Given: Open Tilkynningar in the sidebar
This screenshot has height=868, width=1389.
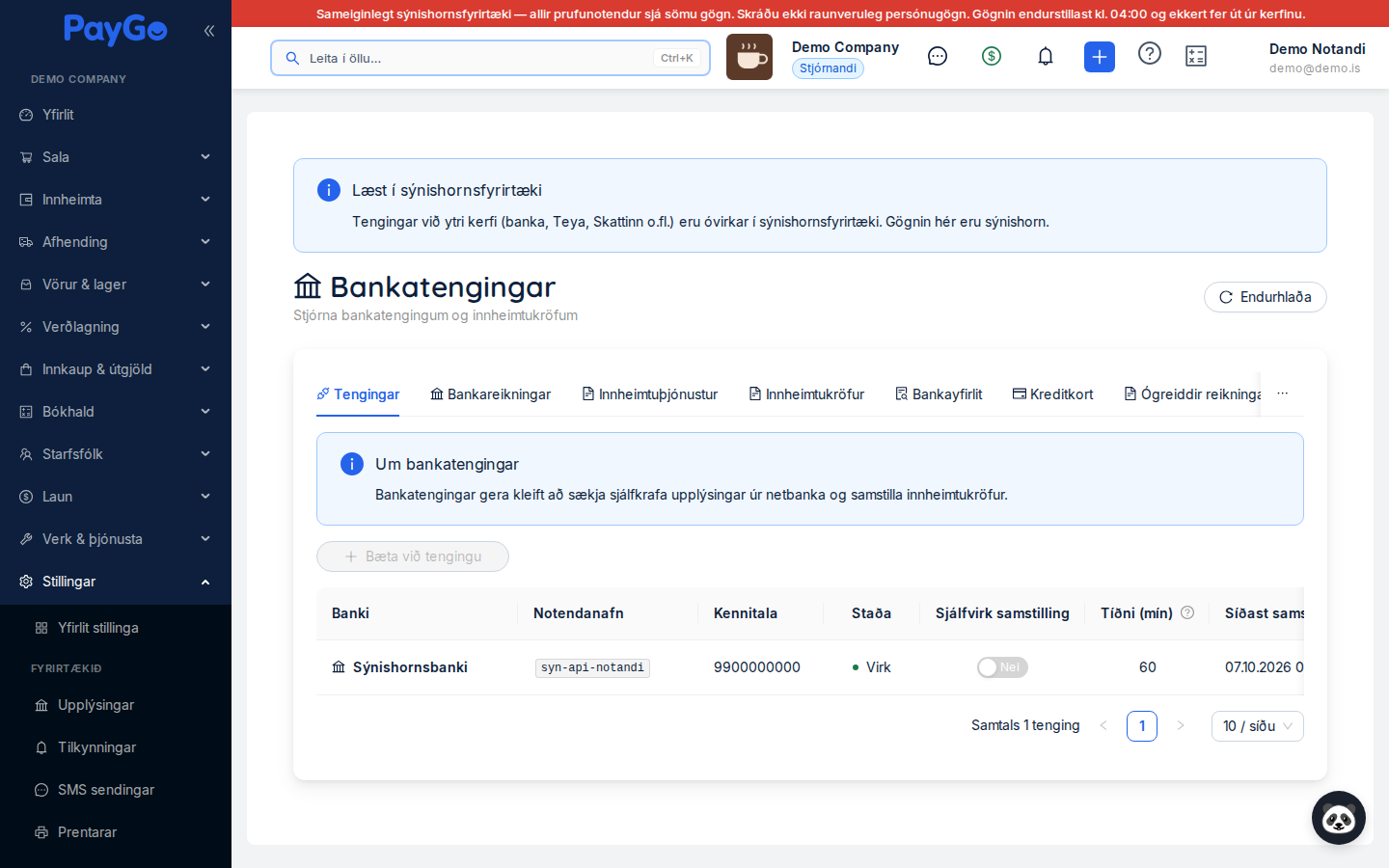Looking at the screenshot, I should point(116,747).
